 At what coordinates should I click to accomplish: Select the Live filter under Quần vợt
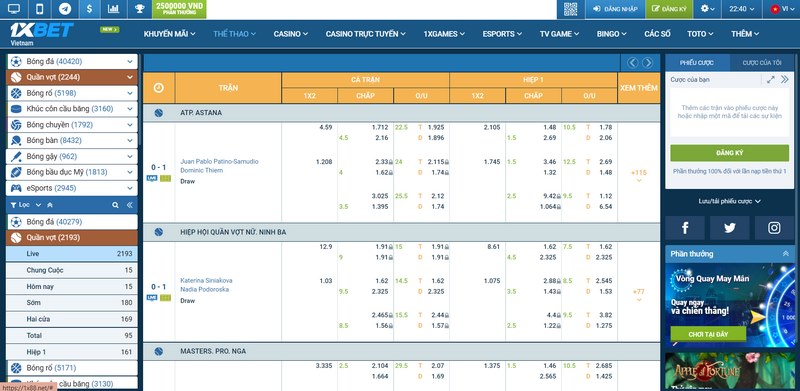pos(72,254)
